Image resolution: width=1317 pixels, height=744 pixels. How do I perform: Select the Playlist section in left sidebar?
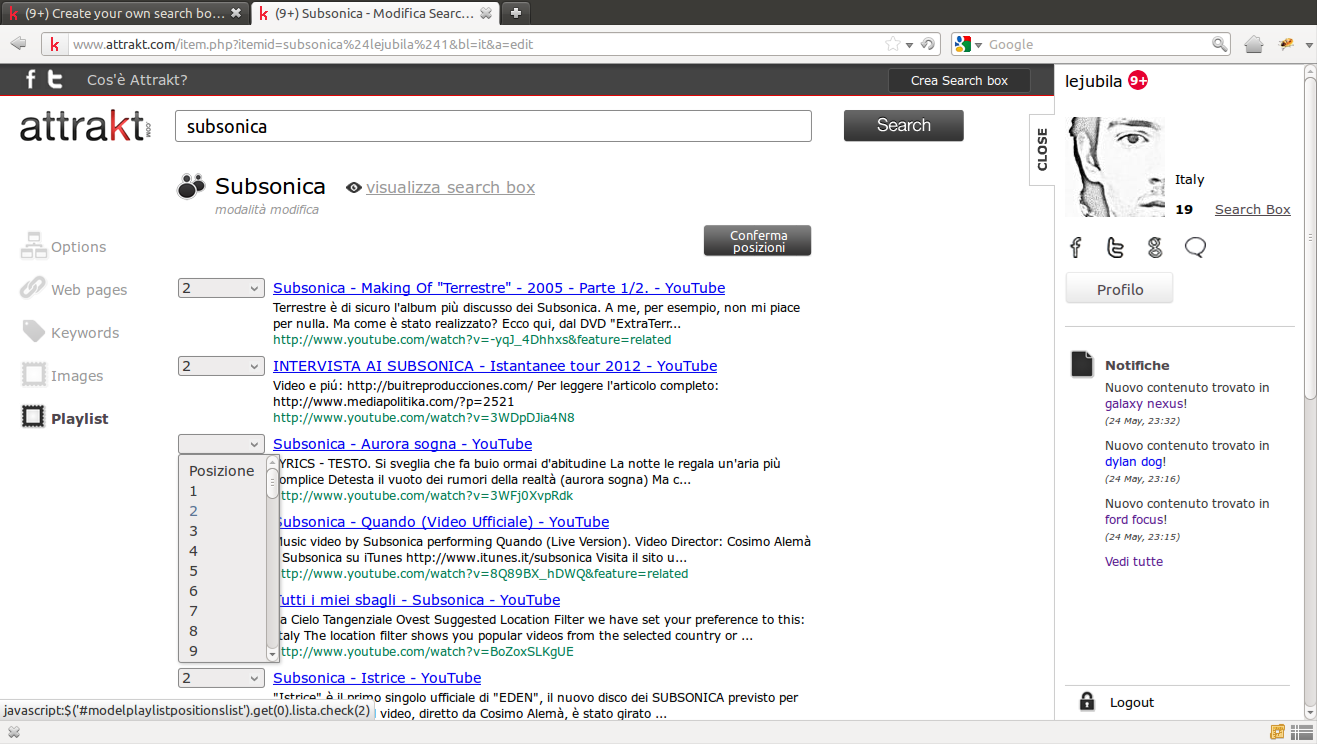[x=65, y=418]
